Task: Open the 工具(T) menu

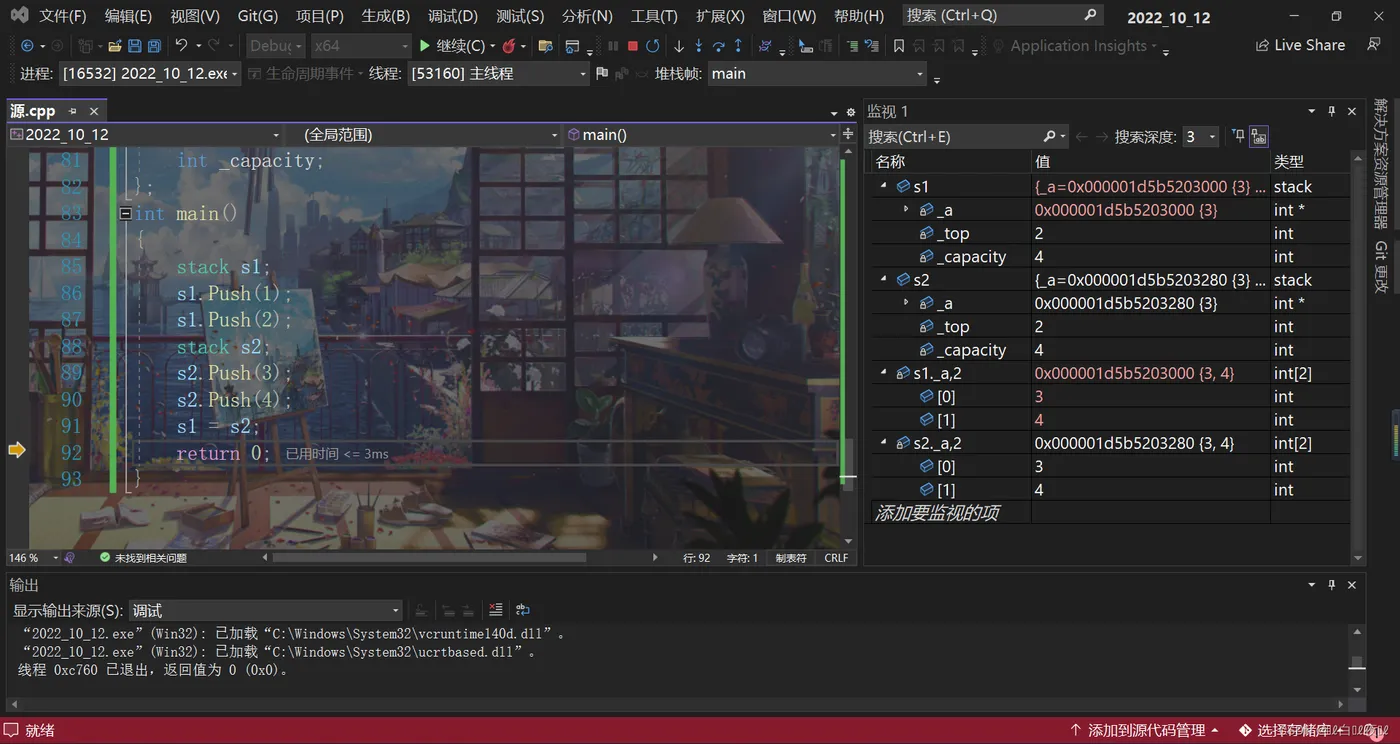Action: (x=654, y=16)
